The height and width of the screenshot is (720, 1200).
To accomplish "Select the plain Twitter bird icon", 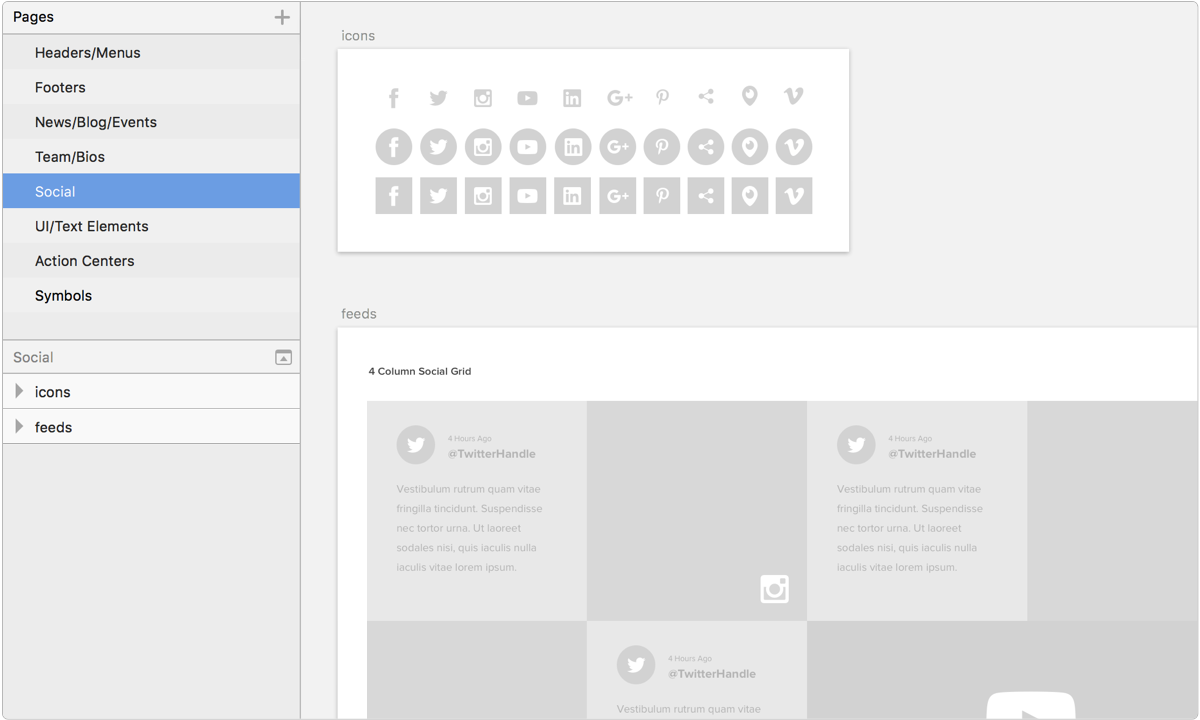I will click(x=438, y=98).
